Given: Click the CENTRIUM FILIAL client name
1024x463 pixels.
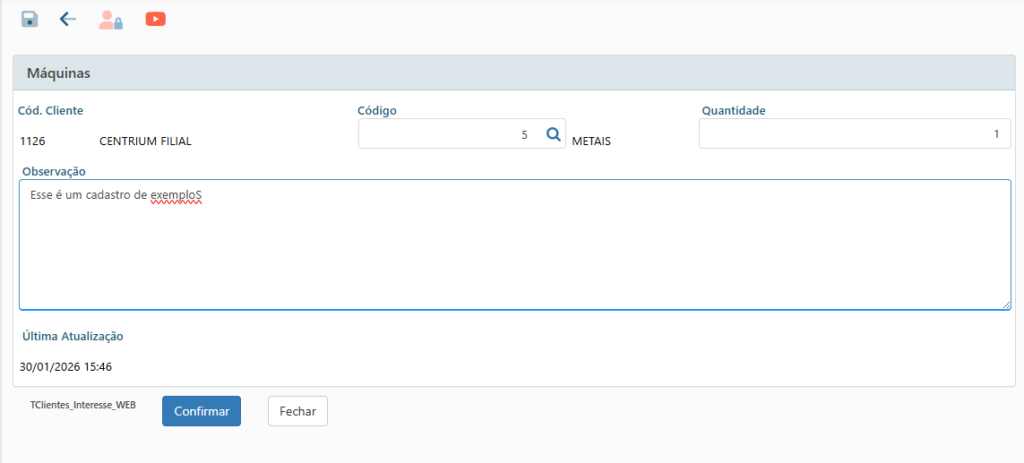Looking at the screenshot, I should [145, 141].
